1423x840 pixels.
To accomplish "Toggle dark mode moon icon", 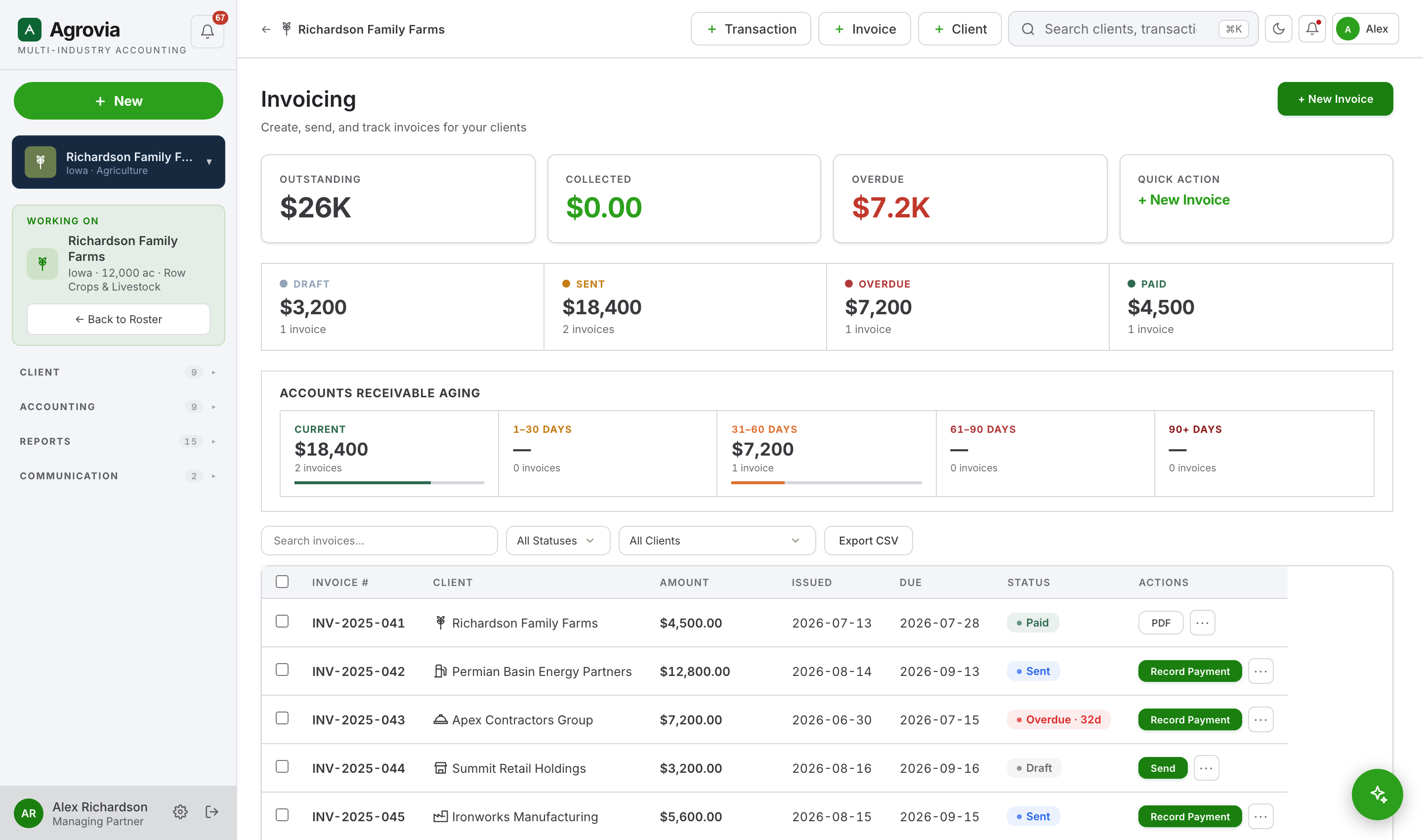I will click(1278, 29).
